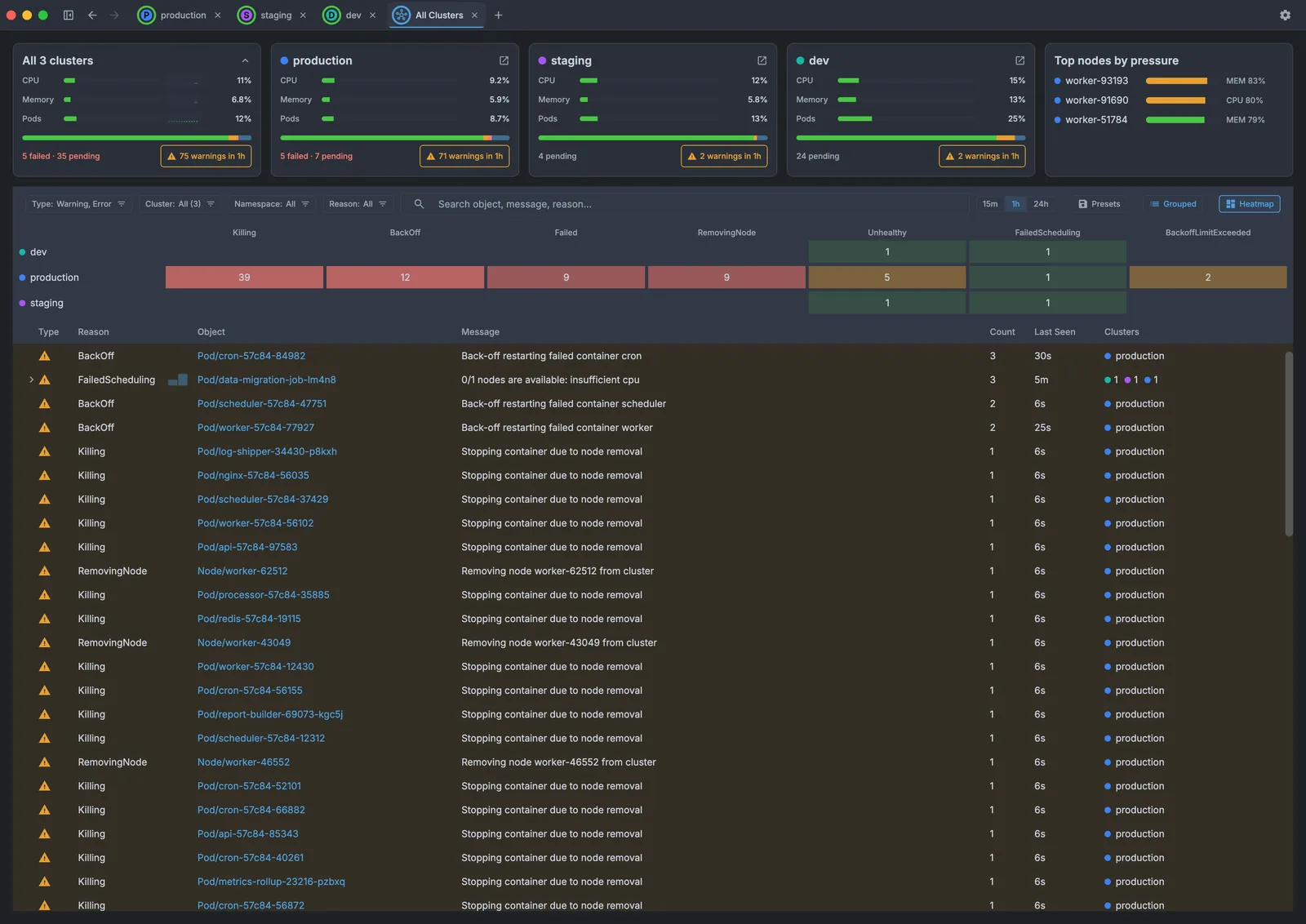Close the staging tab
This screenshot has height=924, width=1306.
303,15
